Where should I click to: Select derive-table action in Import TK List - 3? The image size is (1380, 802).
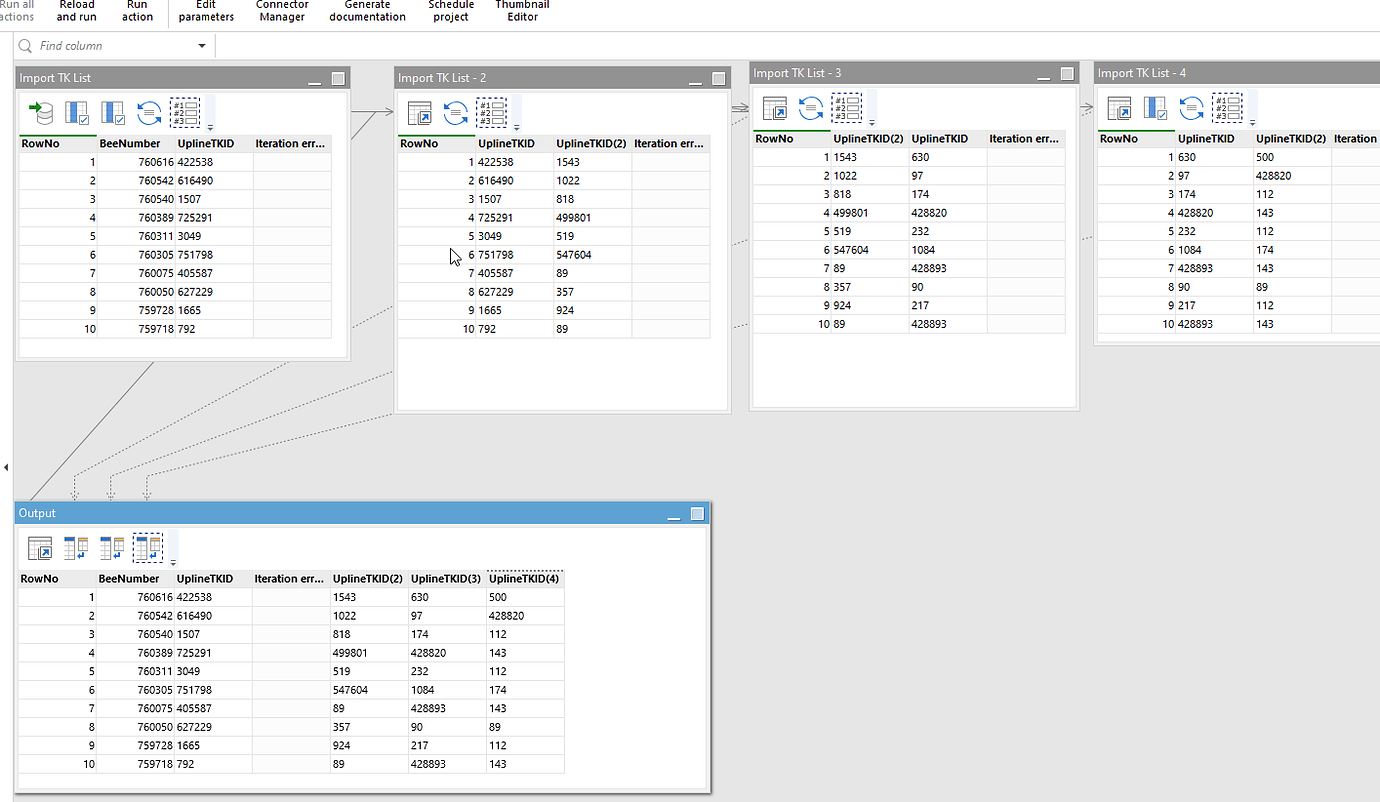775,108
